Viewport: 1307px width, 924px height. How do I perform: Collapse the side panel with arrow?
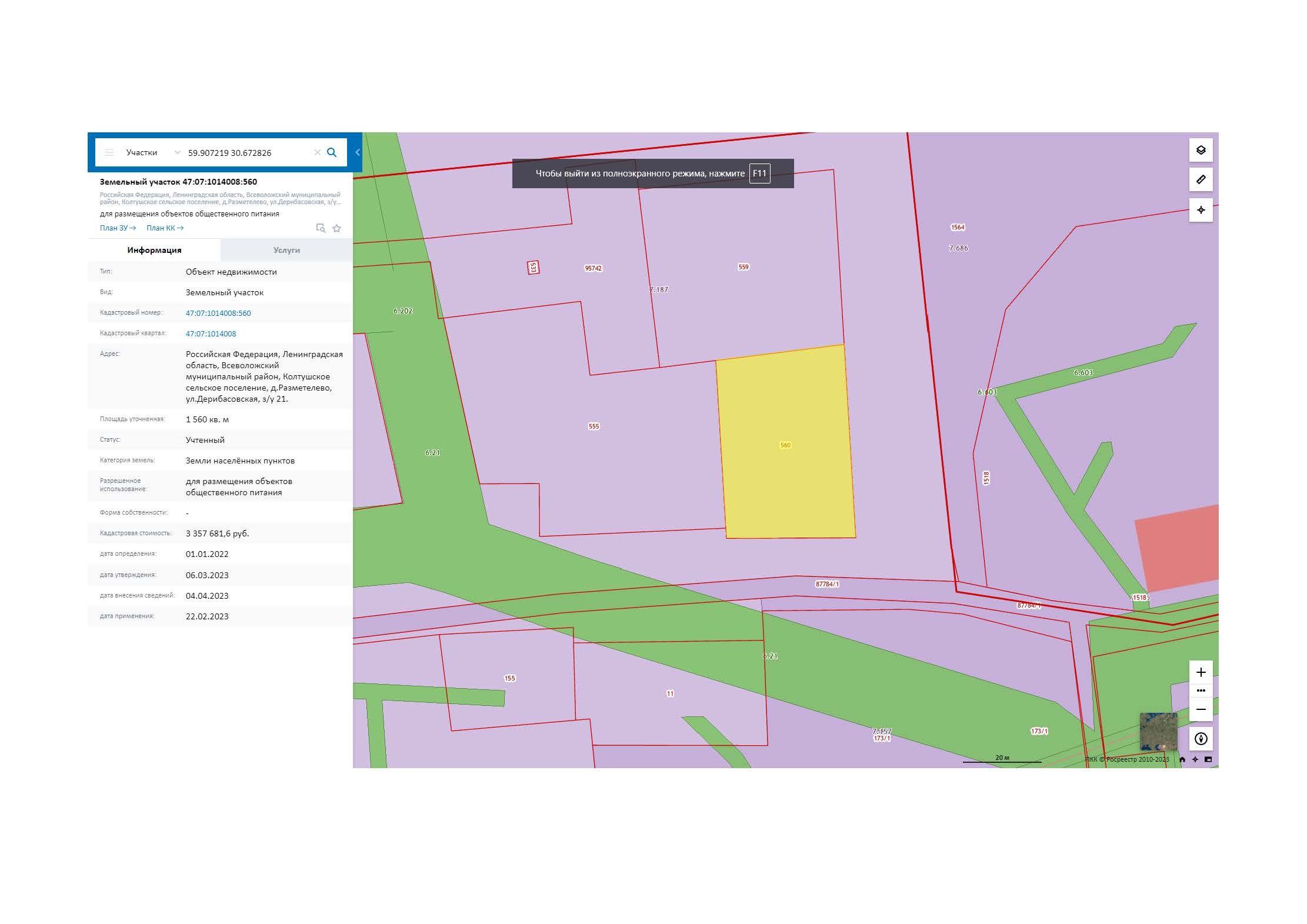[357, 152]
